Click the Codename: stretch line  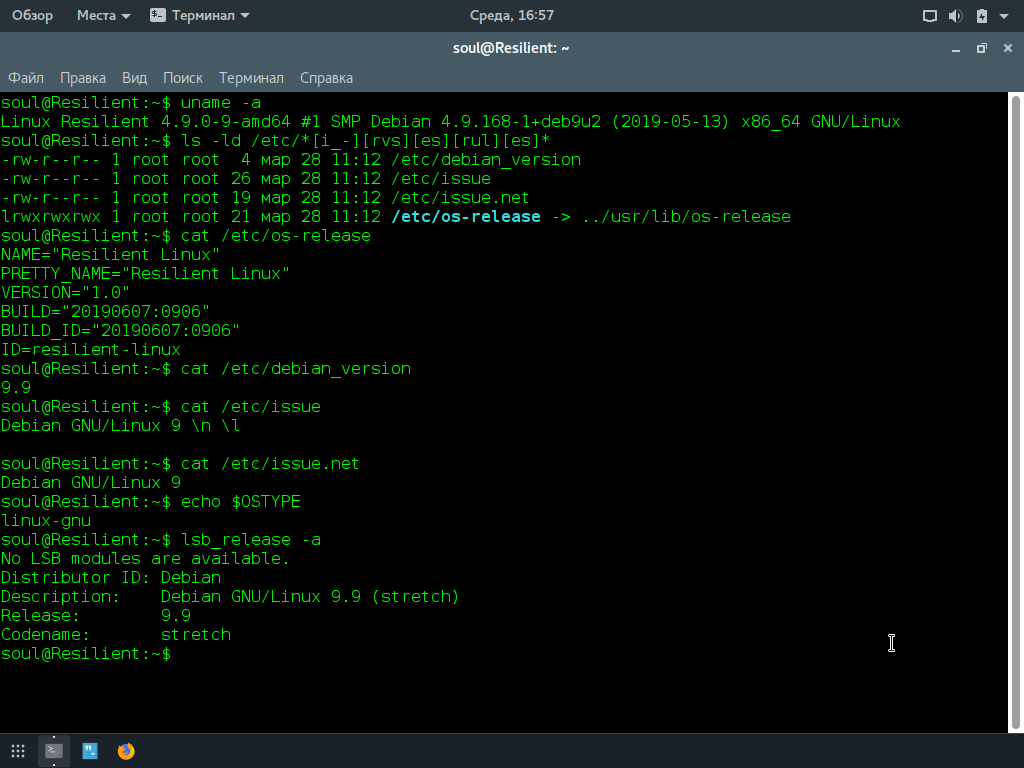116,635
